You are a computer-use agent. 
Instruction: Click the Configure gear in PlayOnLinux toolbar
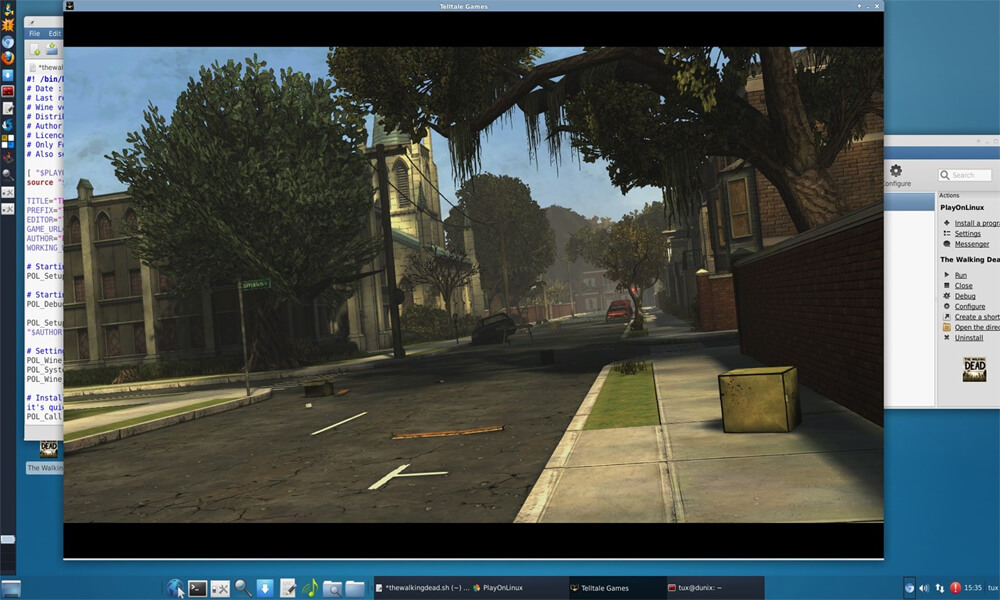point(896,172)
